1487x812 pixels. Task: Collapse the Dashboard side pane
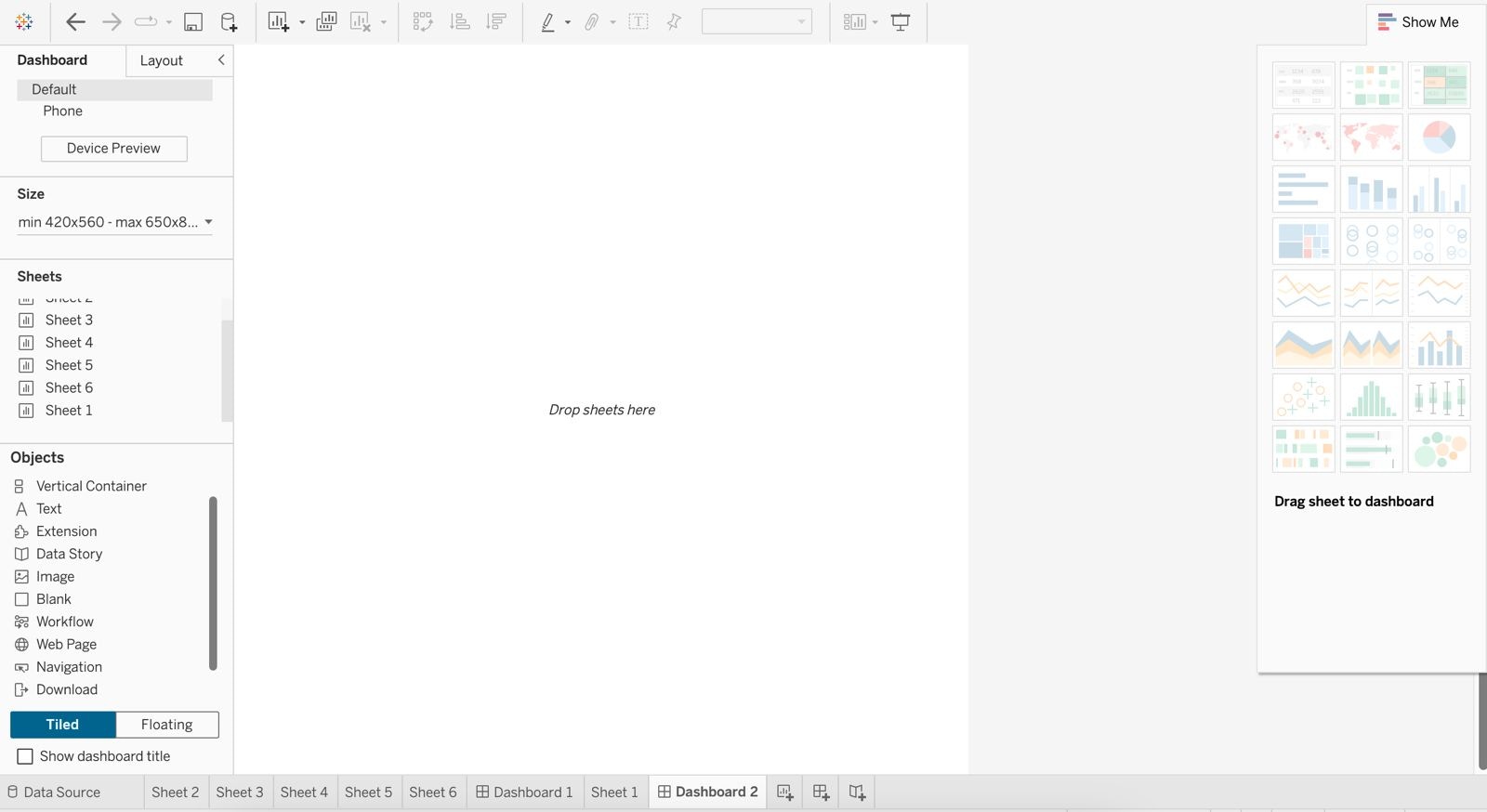tap(221, 59)
